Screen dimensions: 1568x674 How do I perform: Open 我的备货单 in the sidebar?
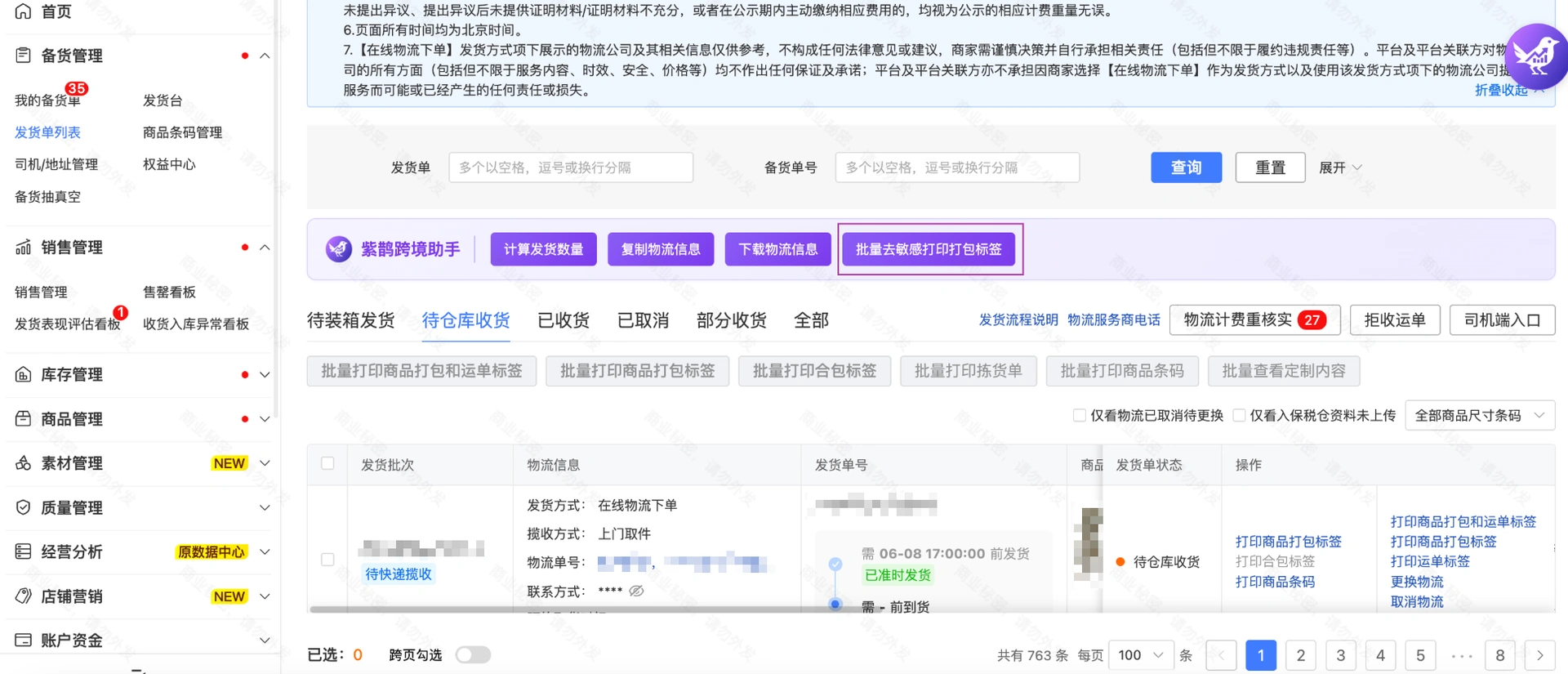pos(47,100)
